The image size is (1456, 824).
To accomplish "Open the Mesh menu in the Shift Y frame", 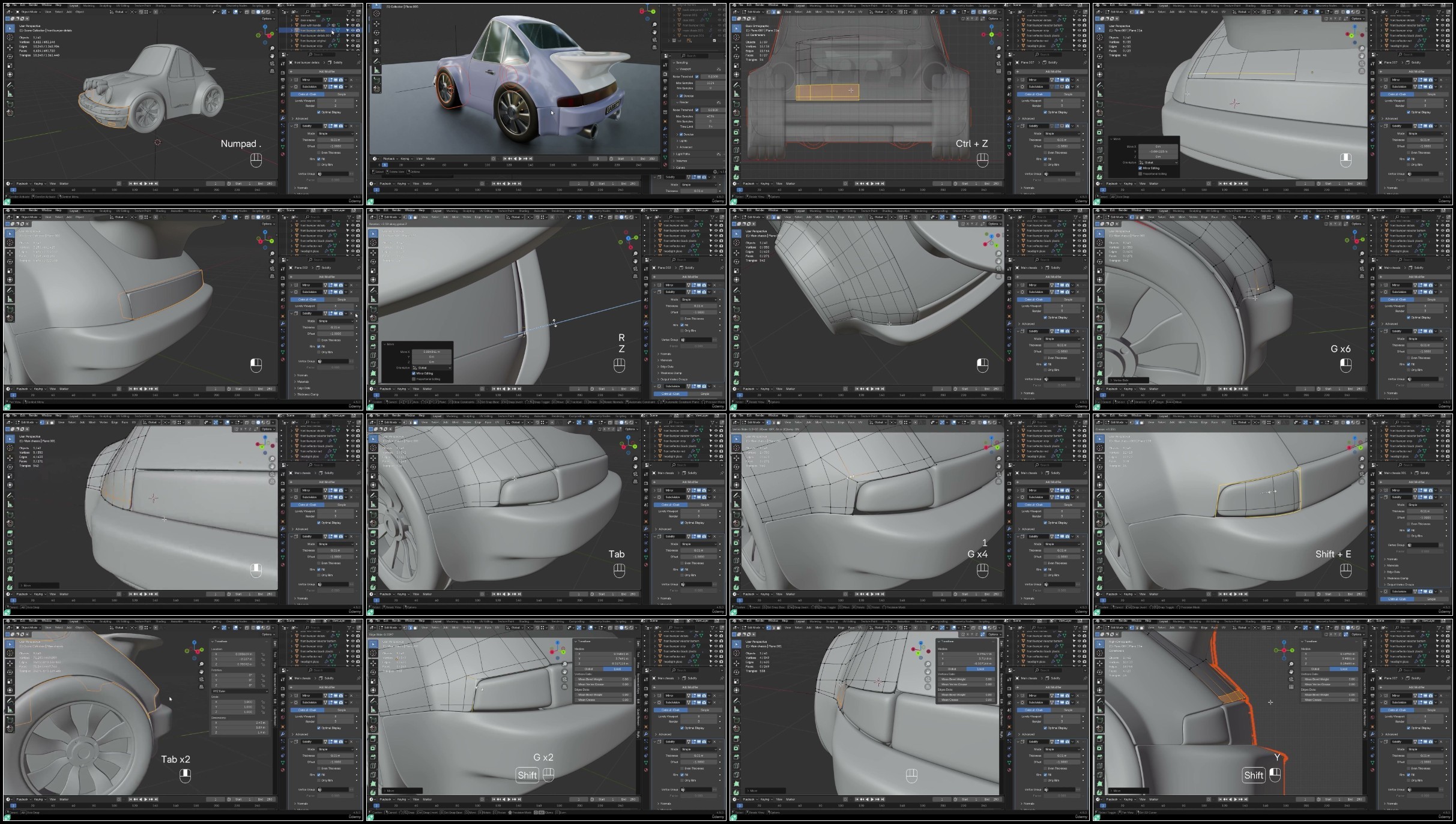I will pyautogui.click(x=1182, y=628).
